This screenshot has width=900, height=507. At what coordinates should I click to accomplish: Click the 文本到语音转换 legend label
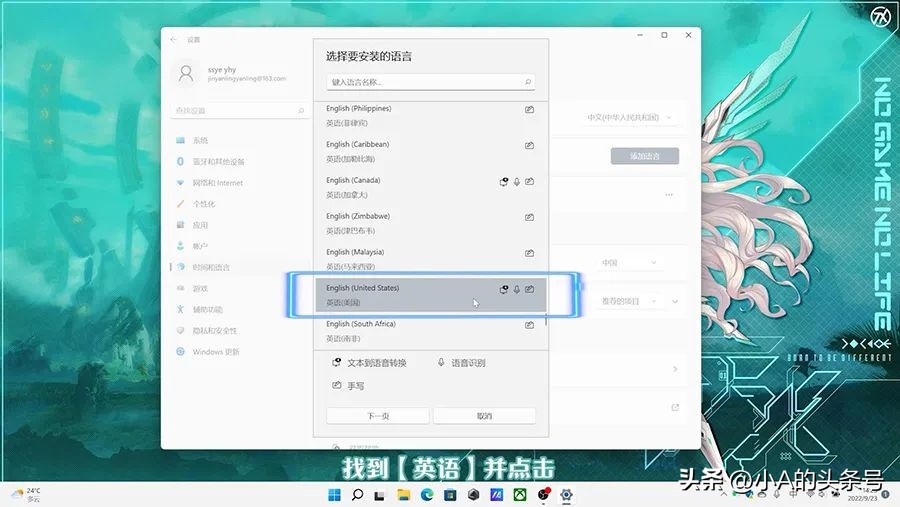point(377,363)
